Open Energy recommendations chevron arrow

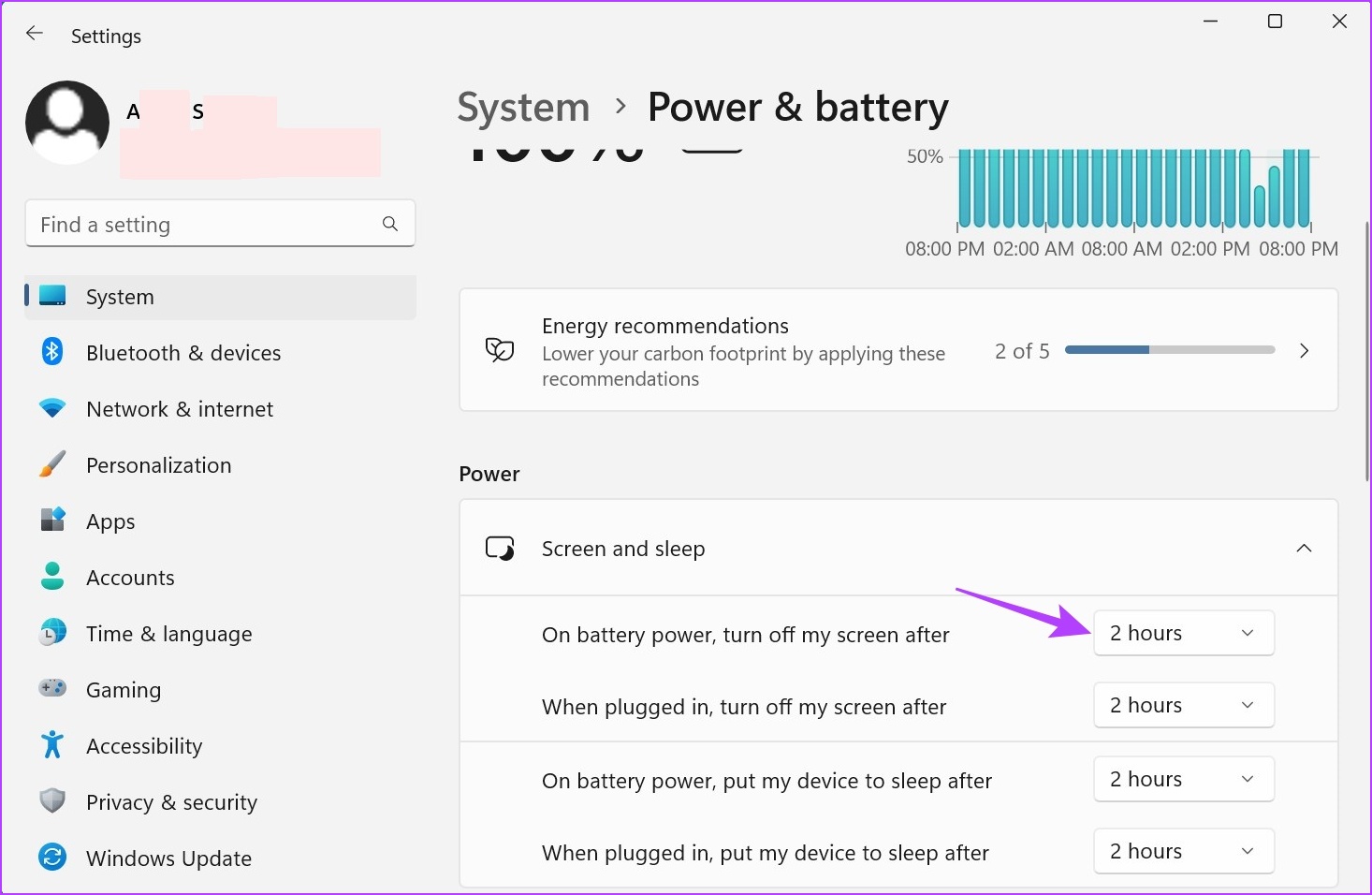click(x=1304, y=350)
